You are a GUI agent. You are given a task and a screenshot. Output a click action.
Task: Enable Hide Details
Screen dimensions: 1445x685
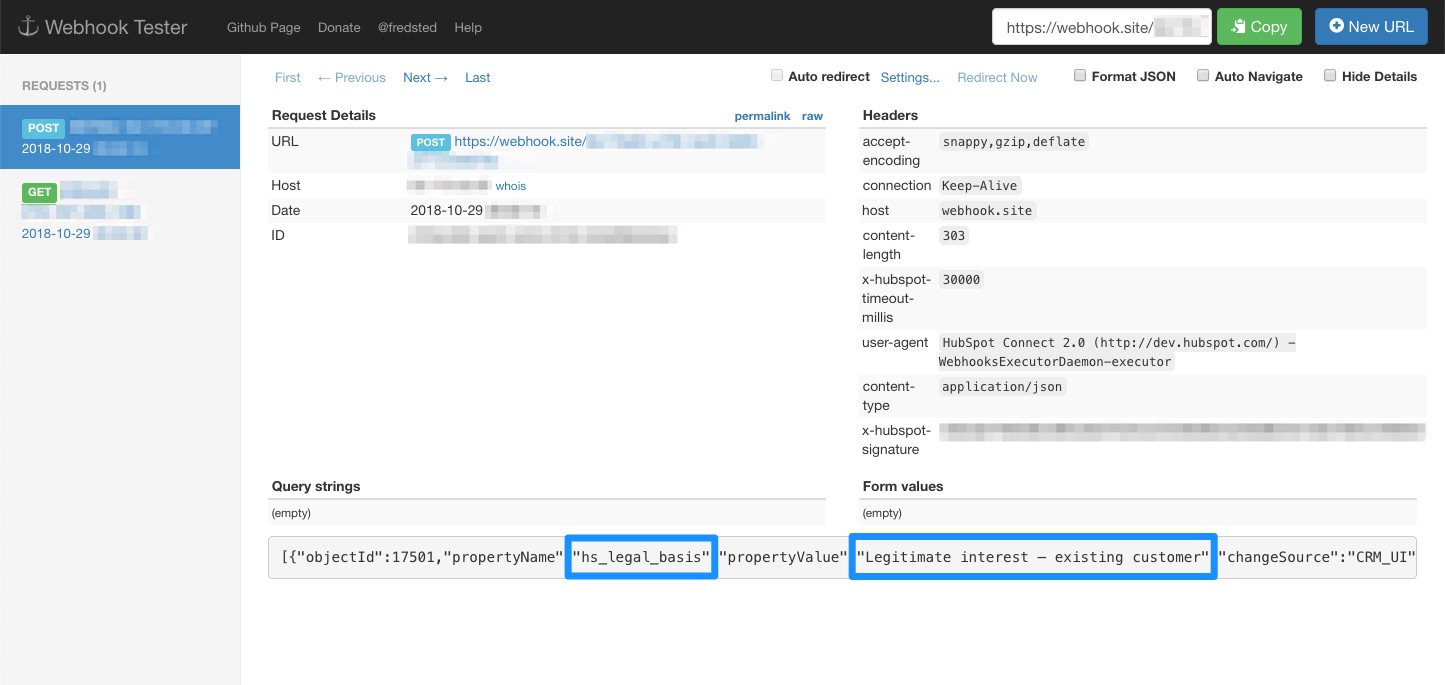[x=1330, y=75]
